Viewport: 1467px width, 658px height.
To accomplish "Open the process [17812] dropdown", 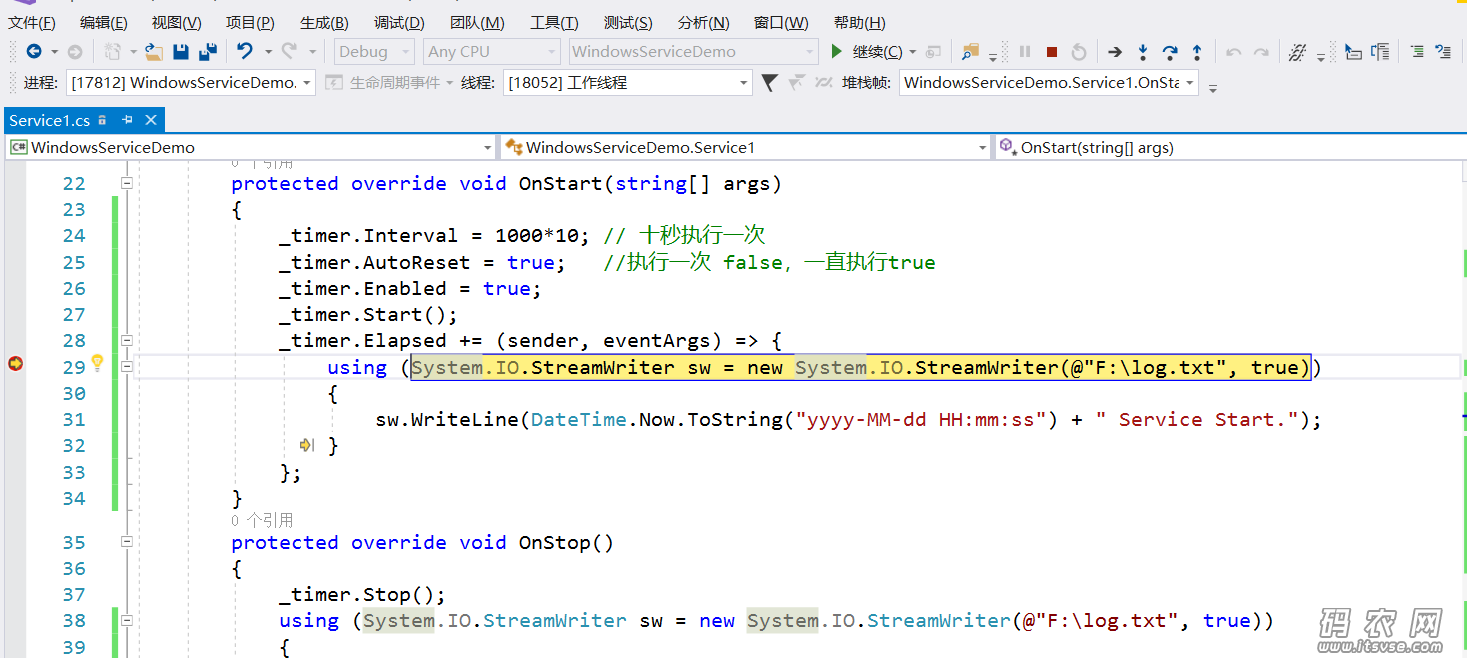I will point(191,82).
